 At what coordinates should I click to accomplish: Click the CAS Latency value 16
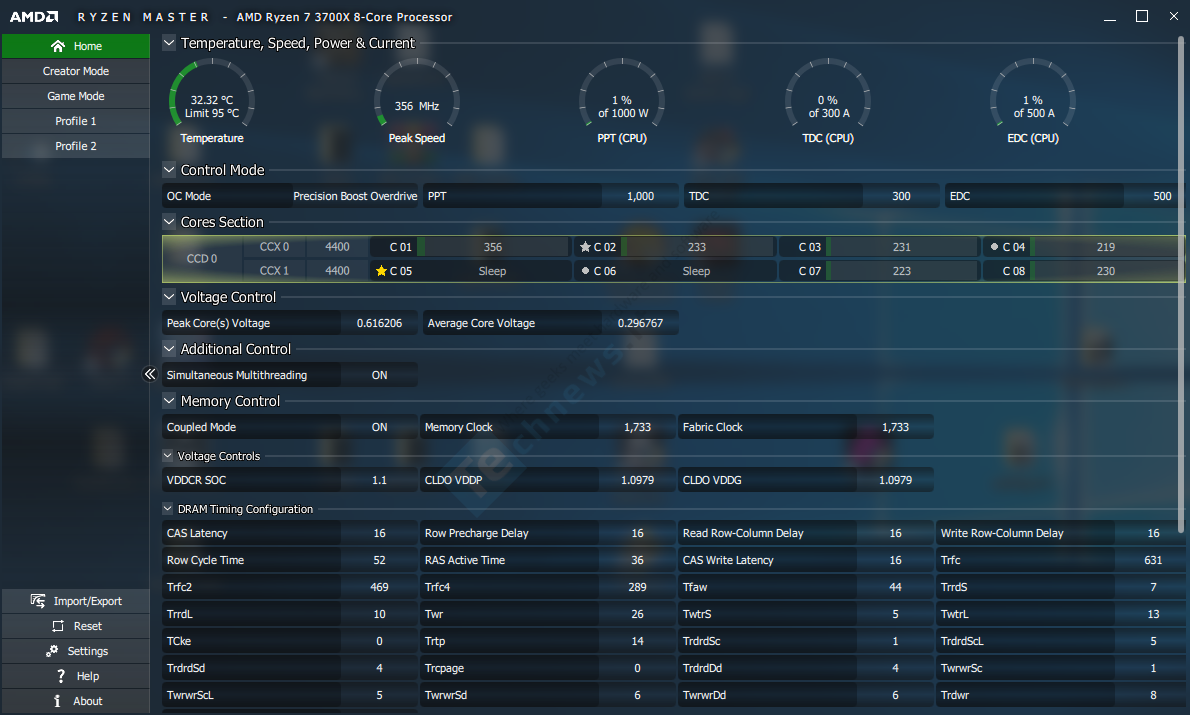(x=379, y=534)
